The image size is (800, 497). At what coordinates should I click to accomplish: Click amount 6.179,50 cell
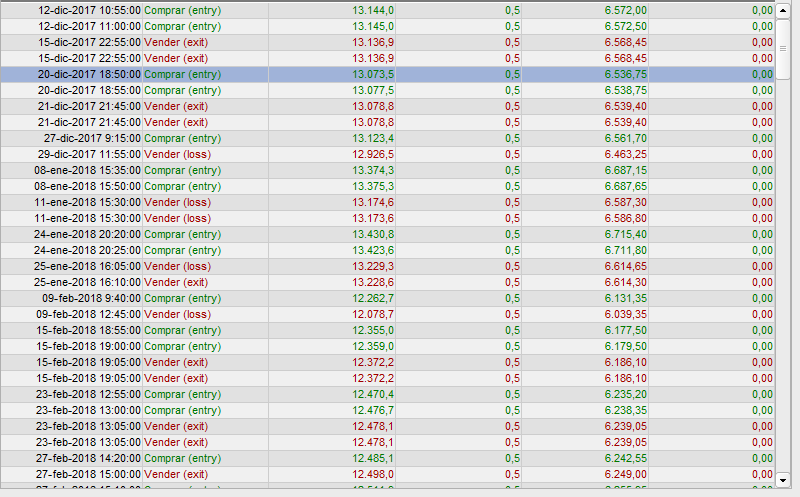[x=626, y=346]
